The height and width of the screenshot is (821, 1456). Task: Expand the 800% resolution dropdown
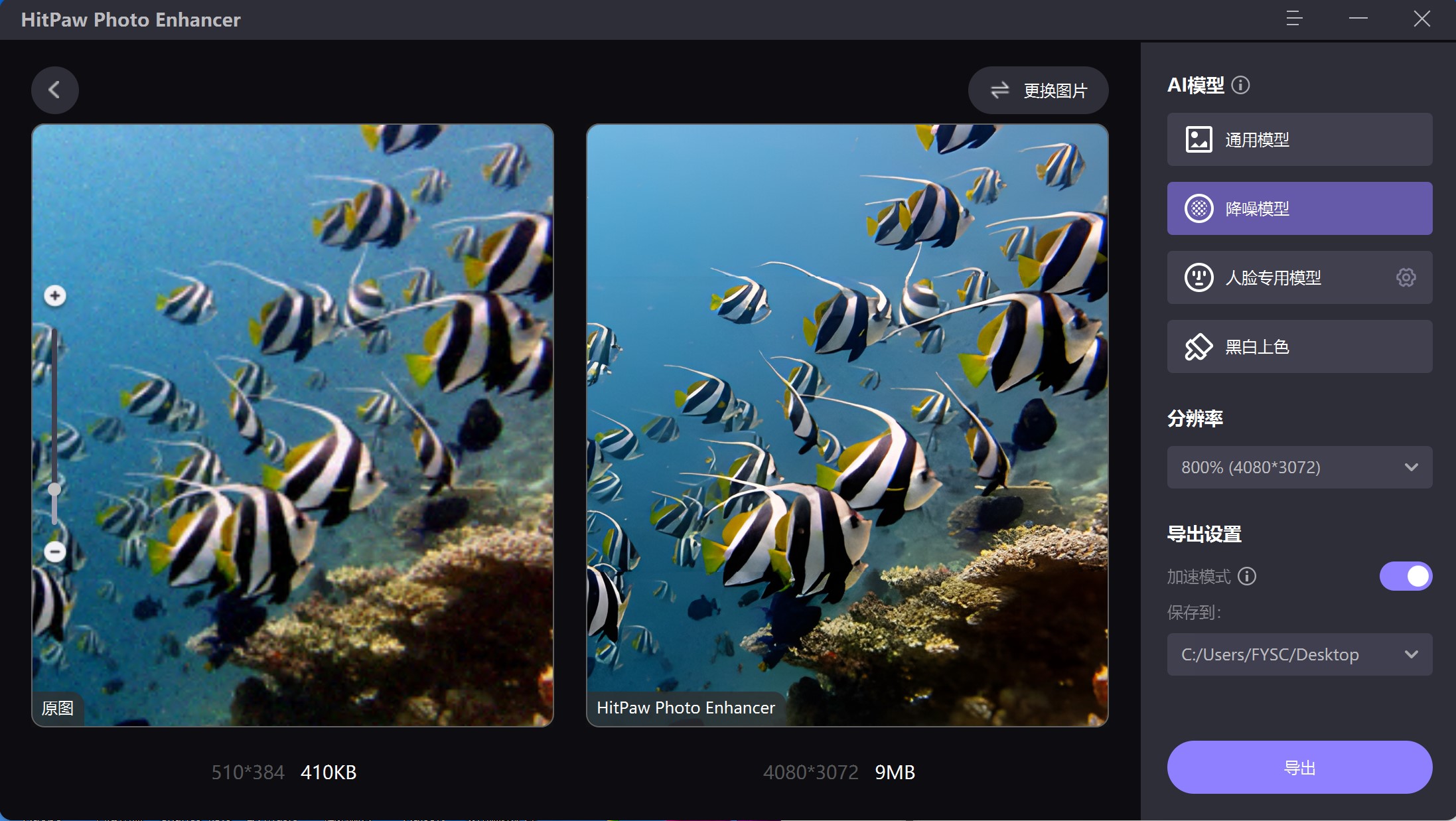[x=1299, y=467]
